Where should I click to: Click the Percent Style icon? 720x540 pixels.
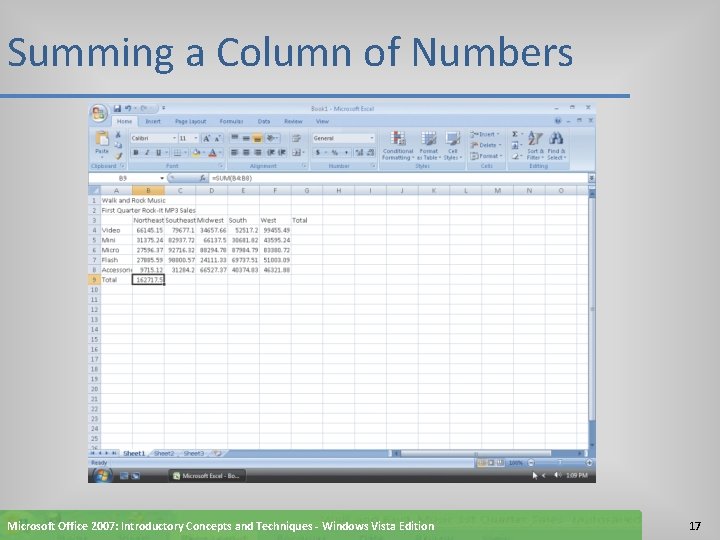[x=335, y=152]
